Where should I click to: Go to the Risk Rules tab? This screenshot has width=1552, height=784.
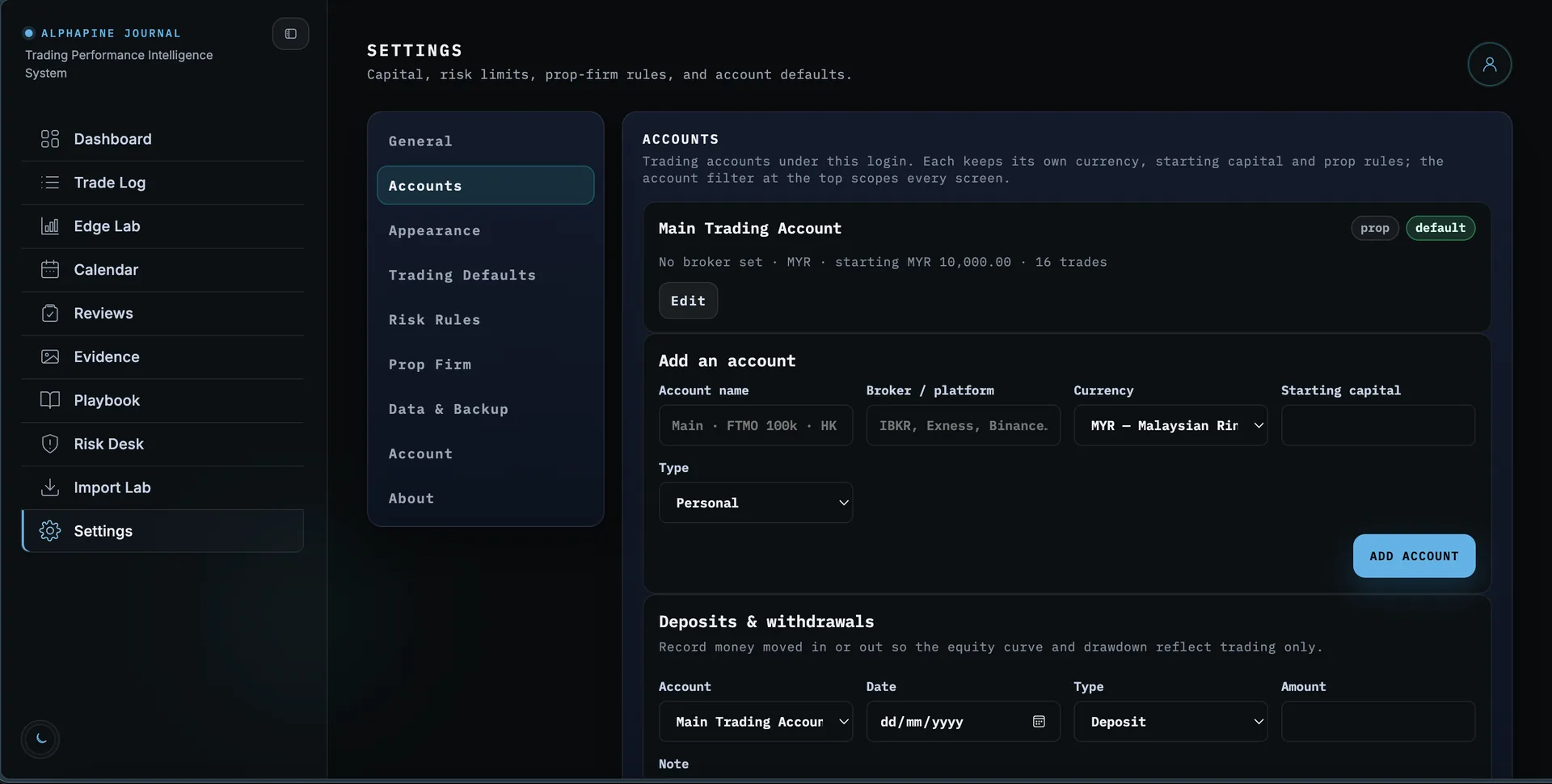pos(485,320)
